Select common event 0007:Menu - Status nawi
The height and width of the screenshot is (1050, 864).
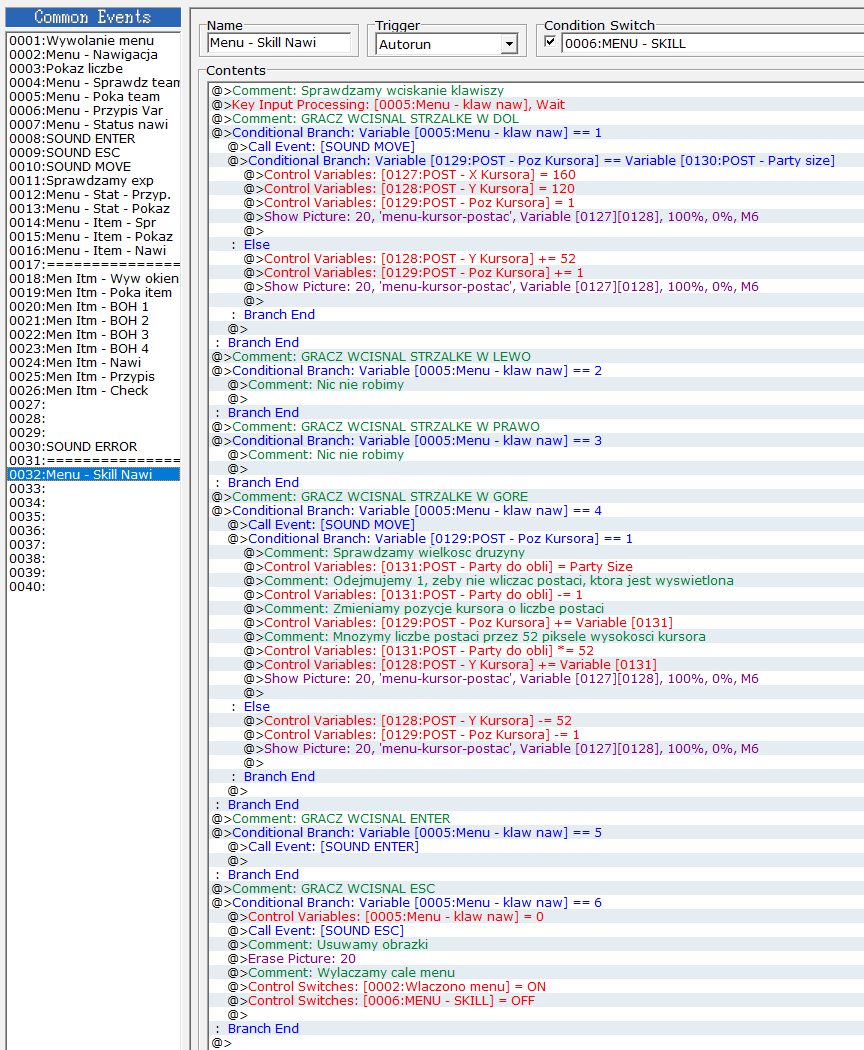[93, 125]
